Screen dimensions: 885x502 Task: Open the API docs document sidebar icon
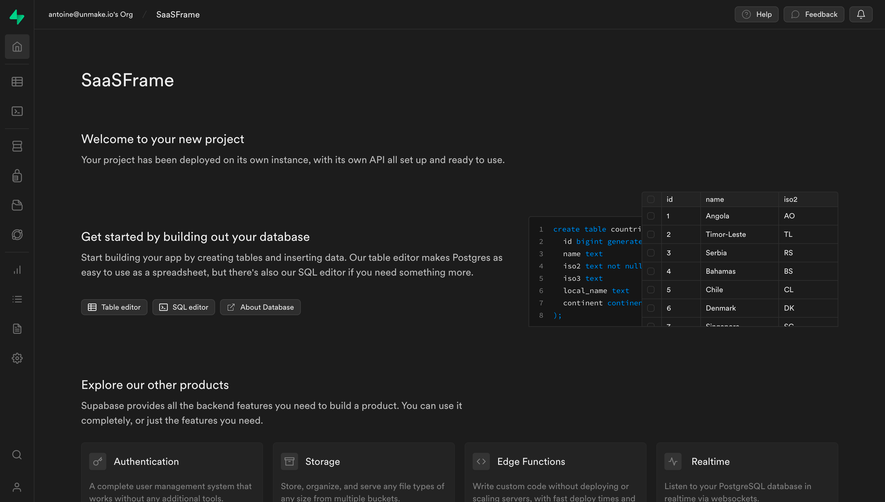[17, 329]
